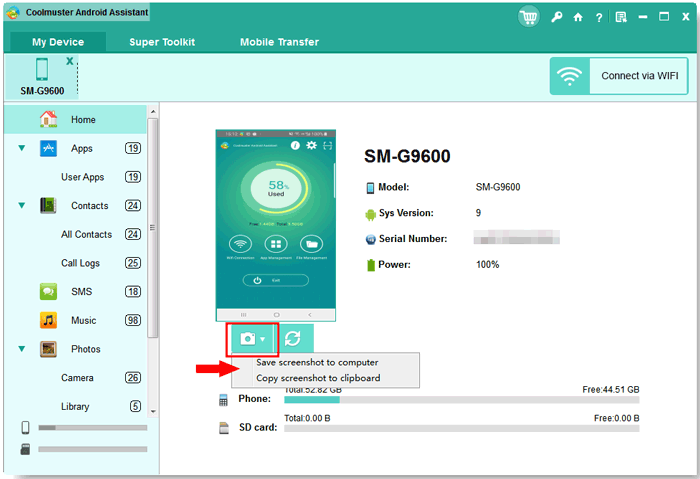700x479 pixels.
Task: Click the phone model icon beside Model
Action: click(x=370, y=188)
